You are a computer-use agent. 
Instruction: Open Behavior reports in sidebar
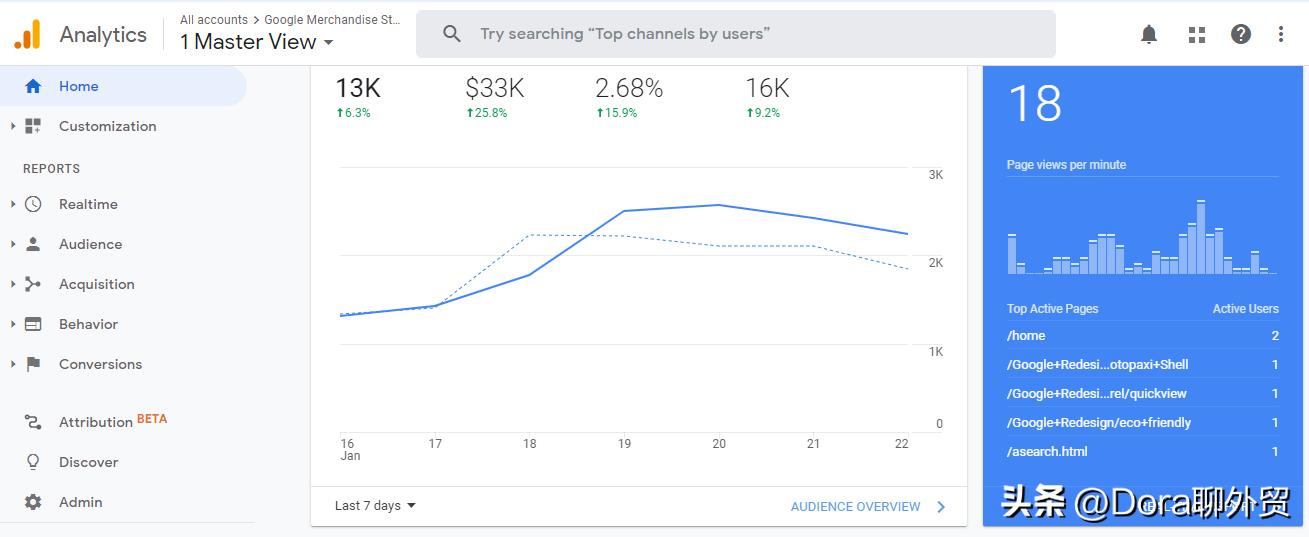88,324
